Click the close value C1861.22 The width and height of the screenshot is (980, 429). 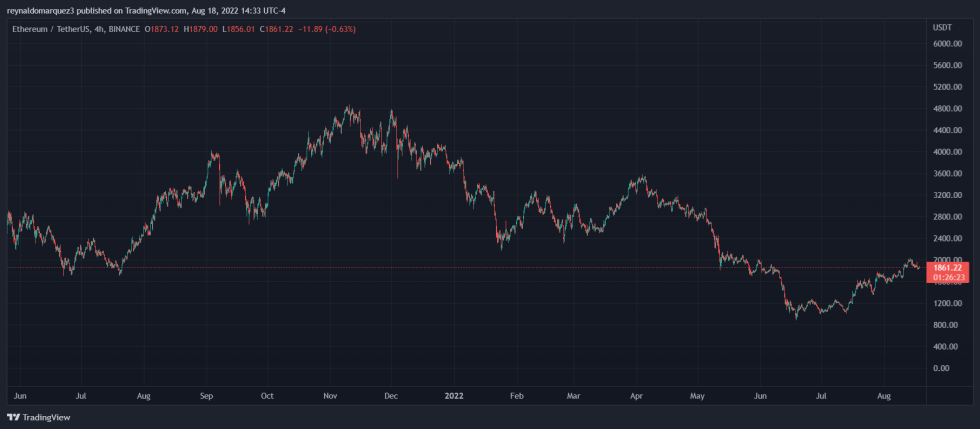tap(277, 29)
